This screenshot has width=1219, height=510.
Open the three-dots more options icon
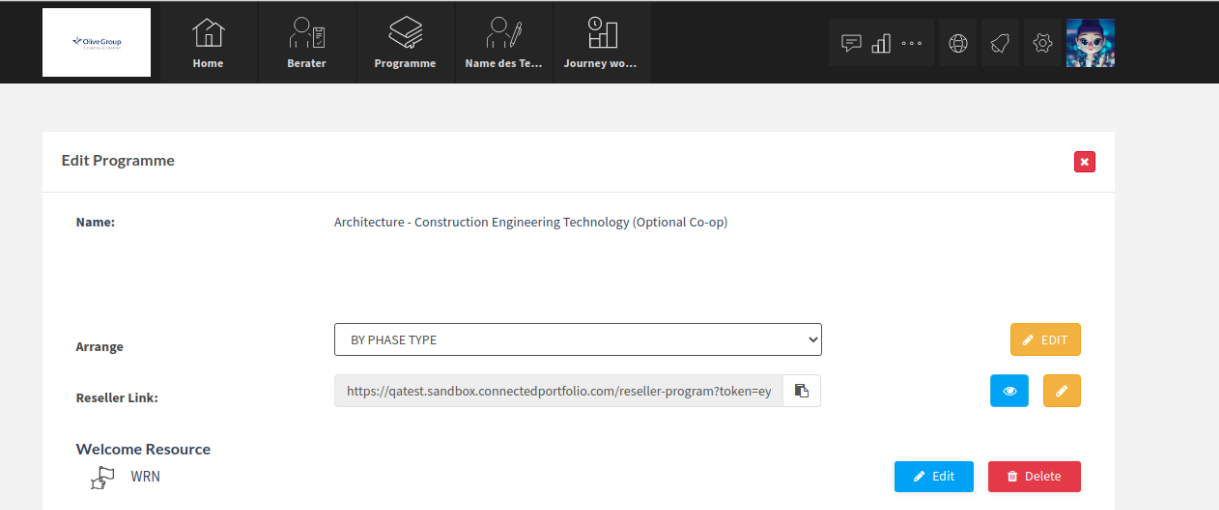pos(911,43)
